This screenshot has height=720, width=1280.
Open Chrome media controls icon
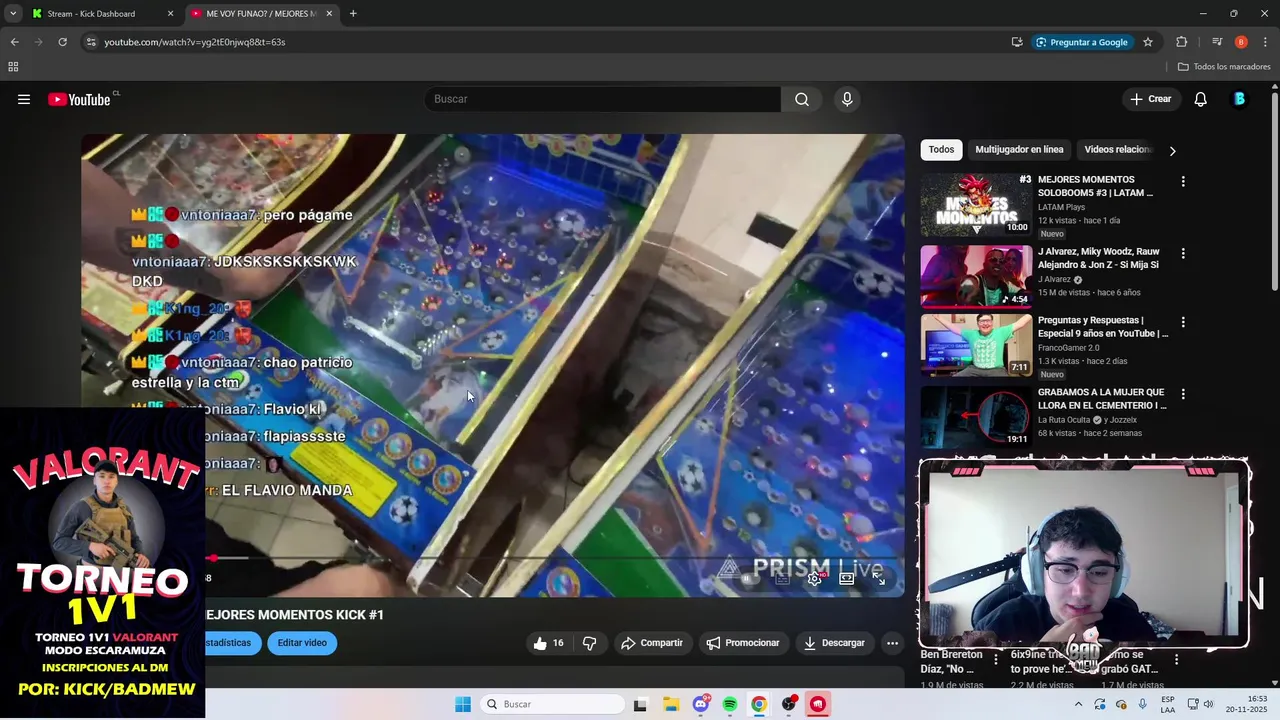click(x=1217, y=42)
